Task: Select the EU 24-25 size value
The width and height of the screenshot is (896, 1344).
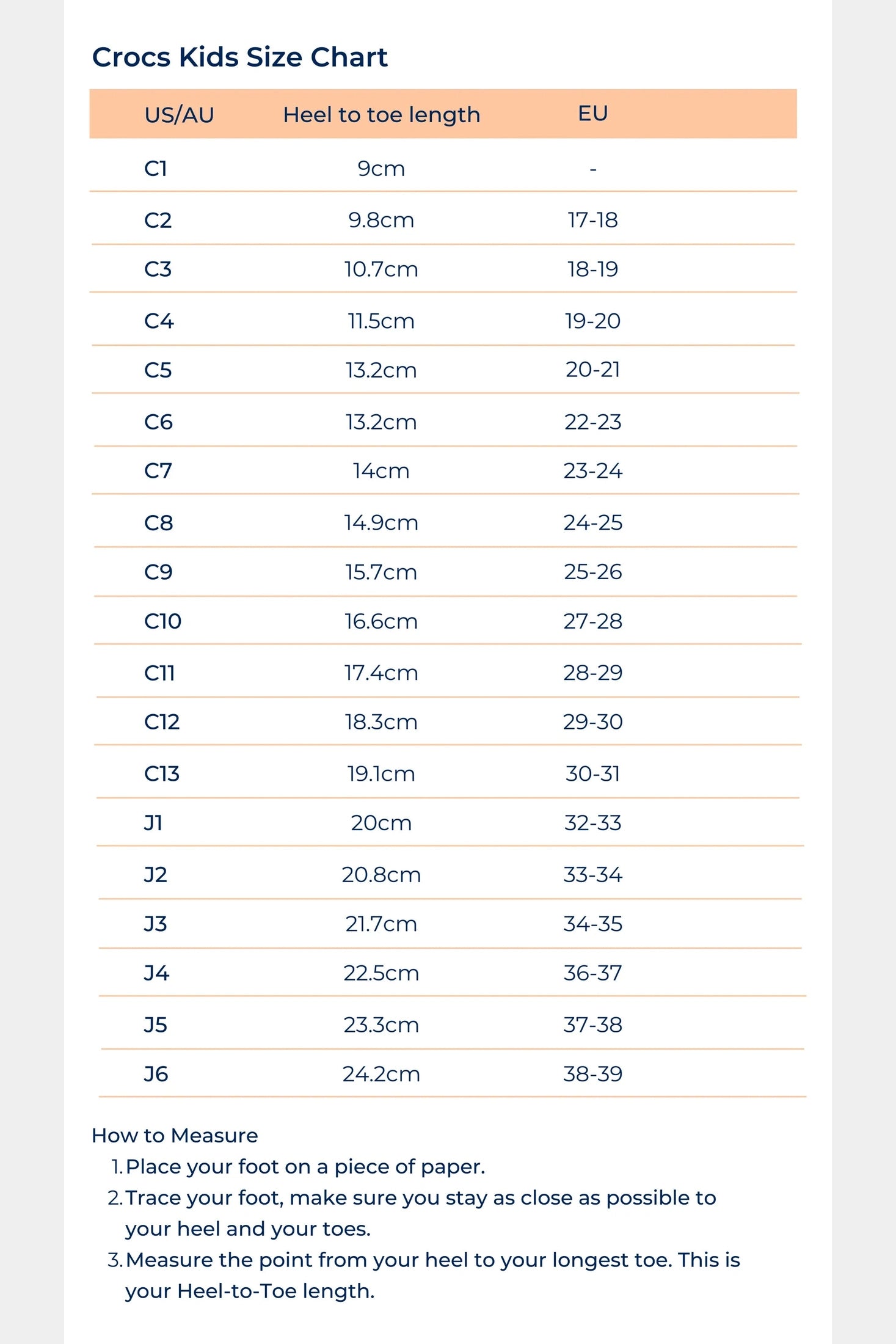Action: click(592, 523)
